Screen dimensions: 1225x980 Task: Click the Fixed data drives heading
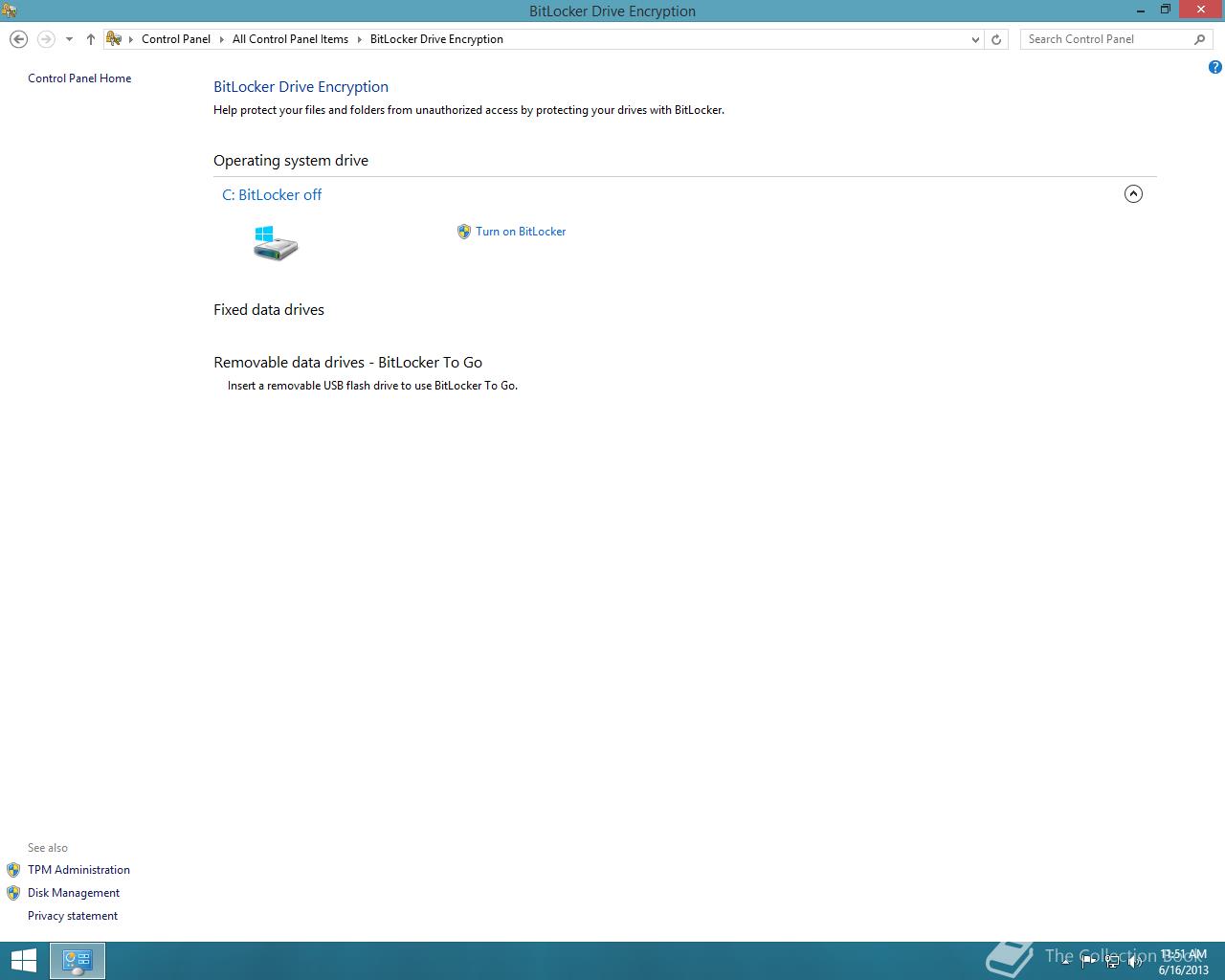pyautogui.click(x=269, y=310)
